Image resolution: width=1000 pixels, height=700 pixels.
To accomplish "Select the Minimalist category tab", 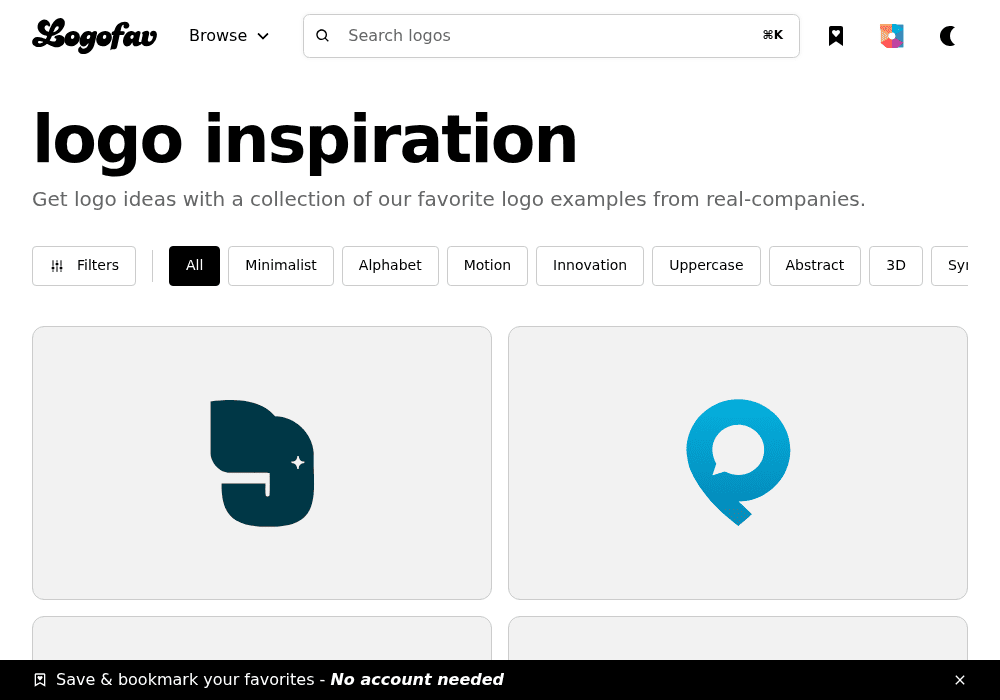I will tap(281, 266).
